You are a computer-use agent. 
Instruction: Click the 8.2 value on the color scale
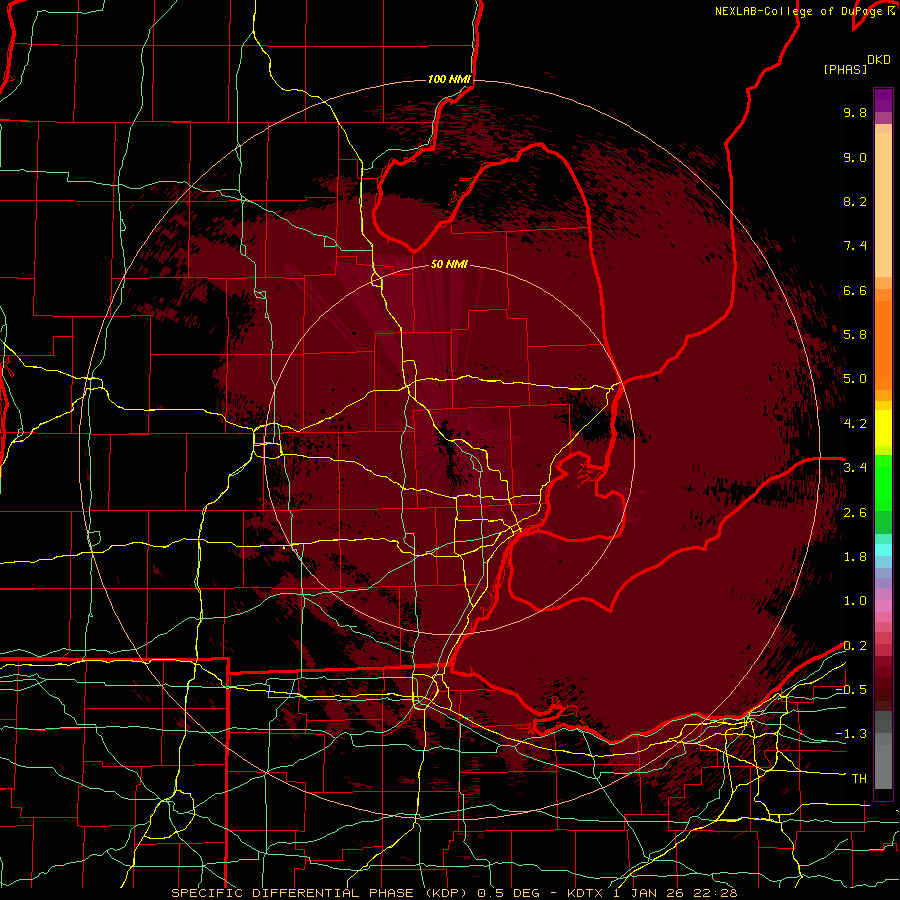(855, 201)
